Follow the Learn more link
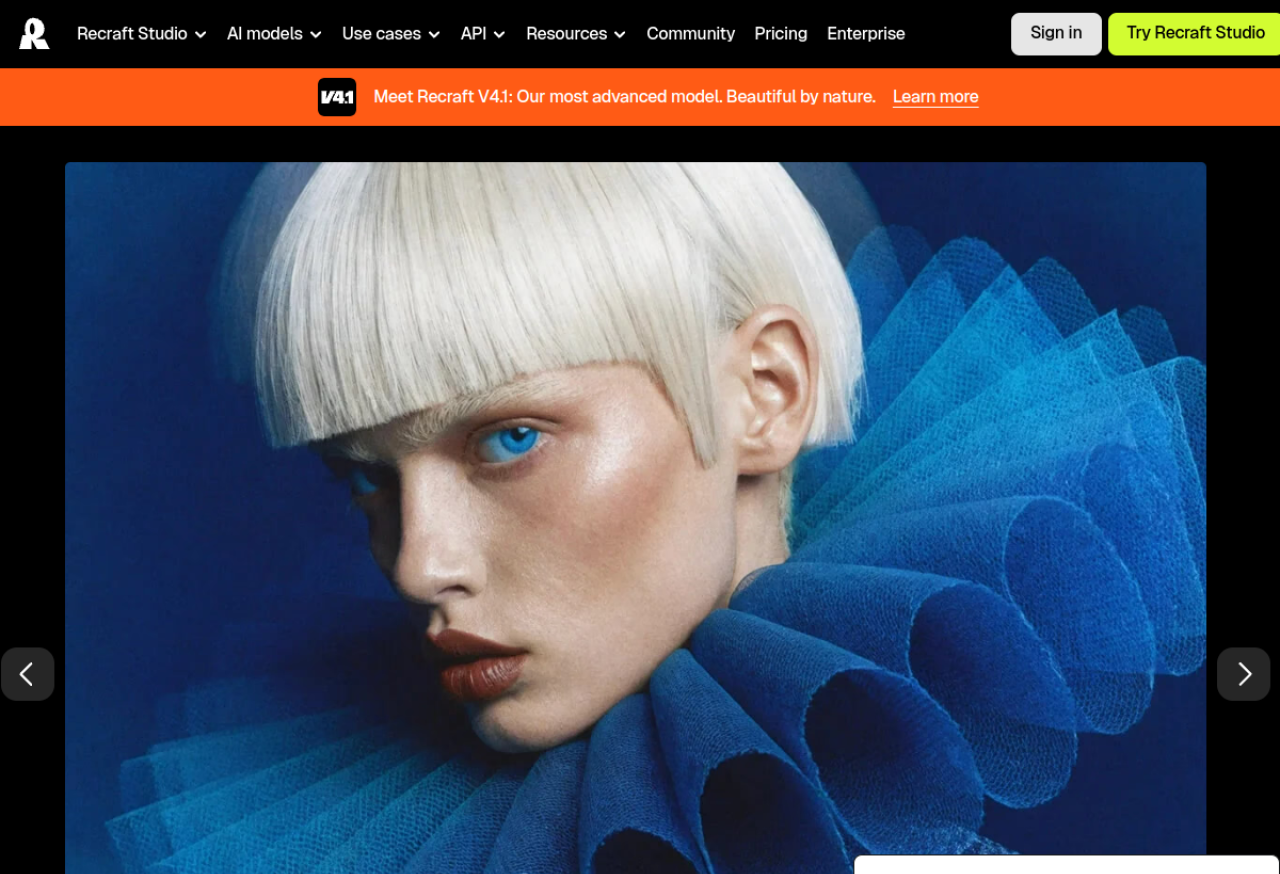Screen dimensions: 1280x874 pyautogui.click(x=935, y=97)
